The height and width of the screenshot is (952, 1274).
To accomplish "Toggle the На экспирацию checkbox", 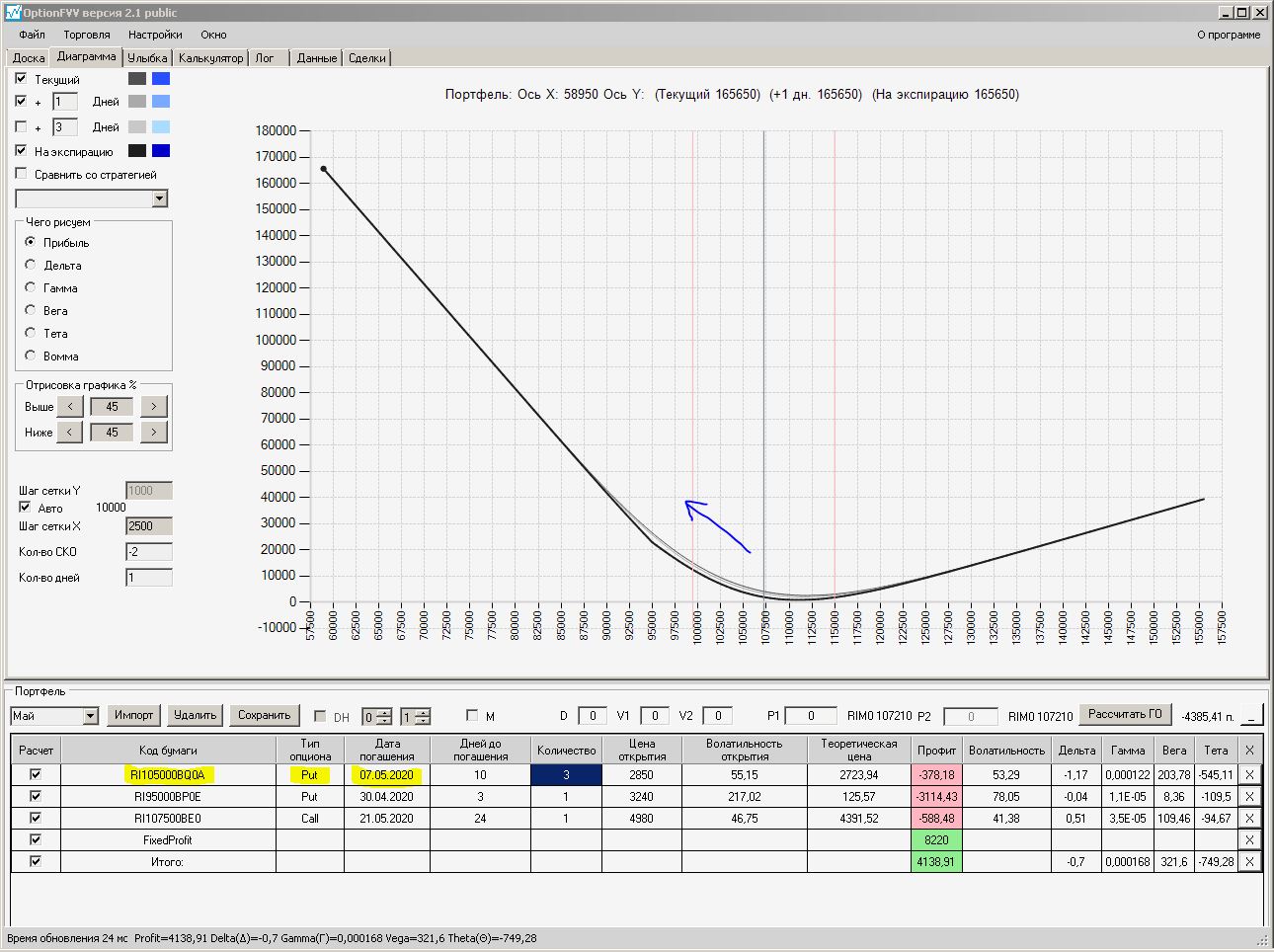I will [22, 151].
